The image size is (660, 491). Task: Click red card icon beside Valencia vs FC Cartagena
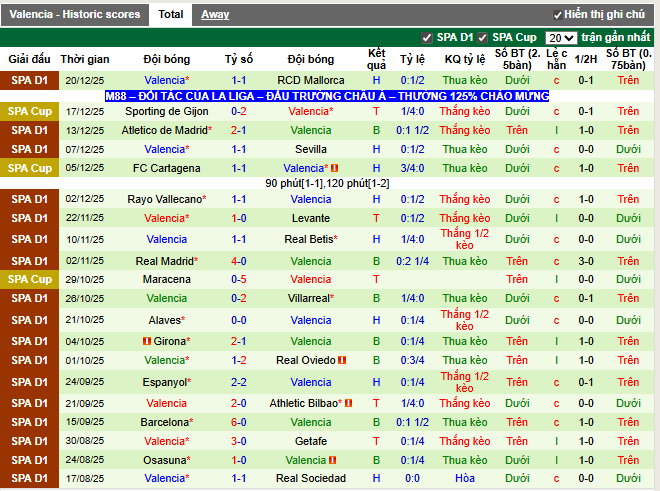(335, 168)
